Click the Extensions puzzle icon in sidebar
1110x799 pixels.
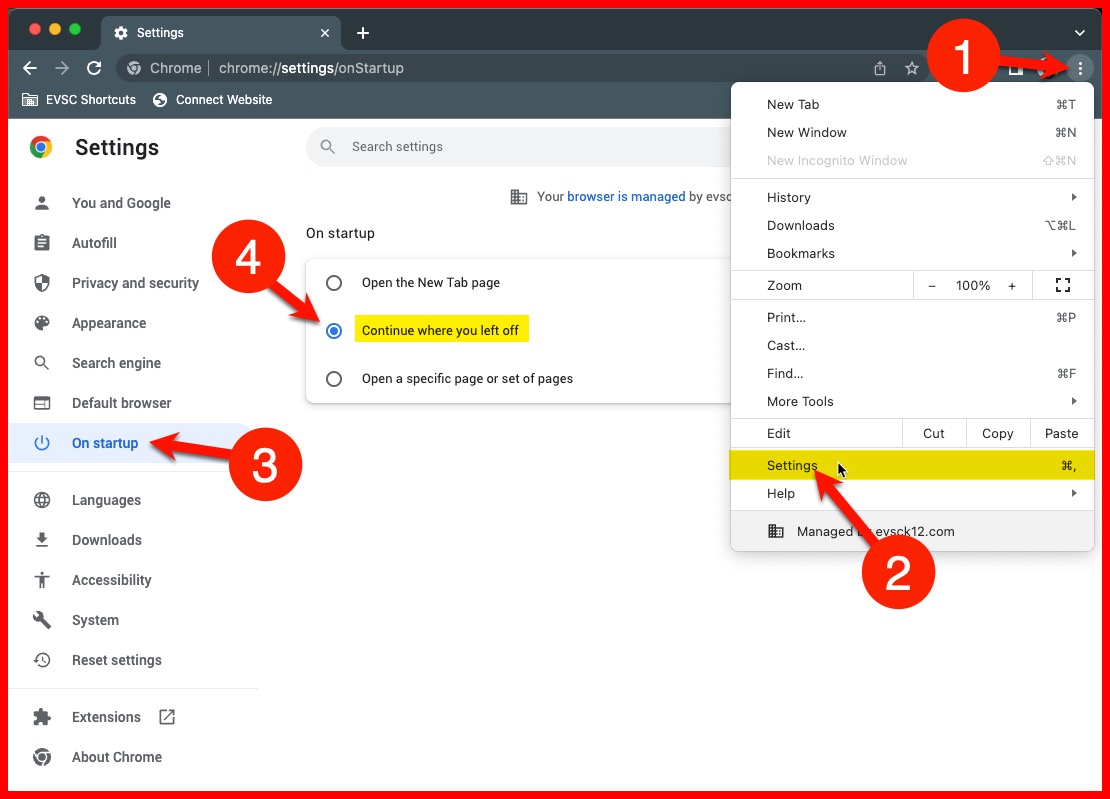42,717
